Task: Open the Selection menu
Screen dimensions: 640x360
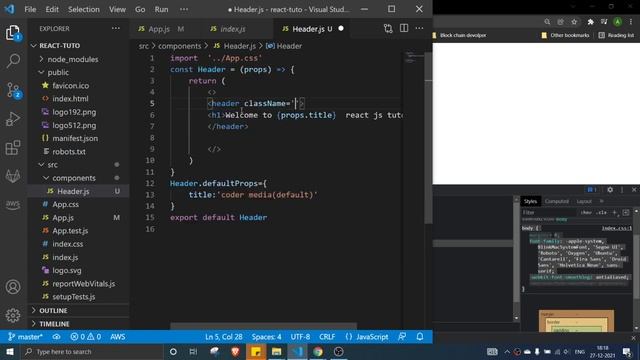Action: coord(83,9)
